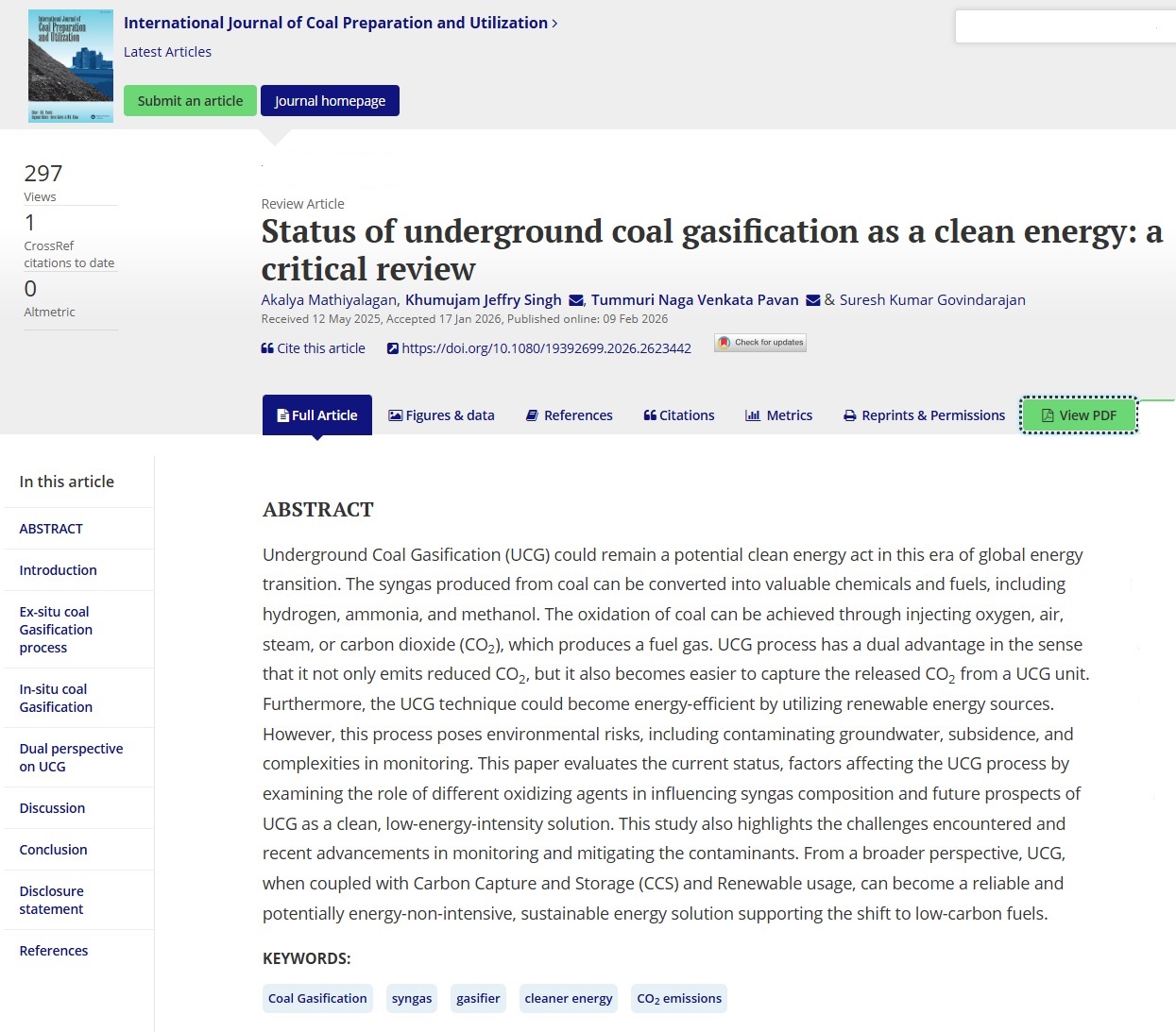Screen dimensions: 1176x1032
Task: Click the Submit an article button
Action: (x=190, y=101)
